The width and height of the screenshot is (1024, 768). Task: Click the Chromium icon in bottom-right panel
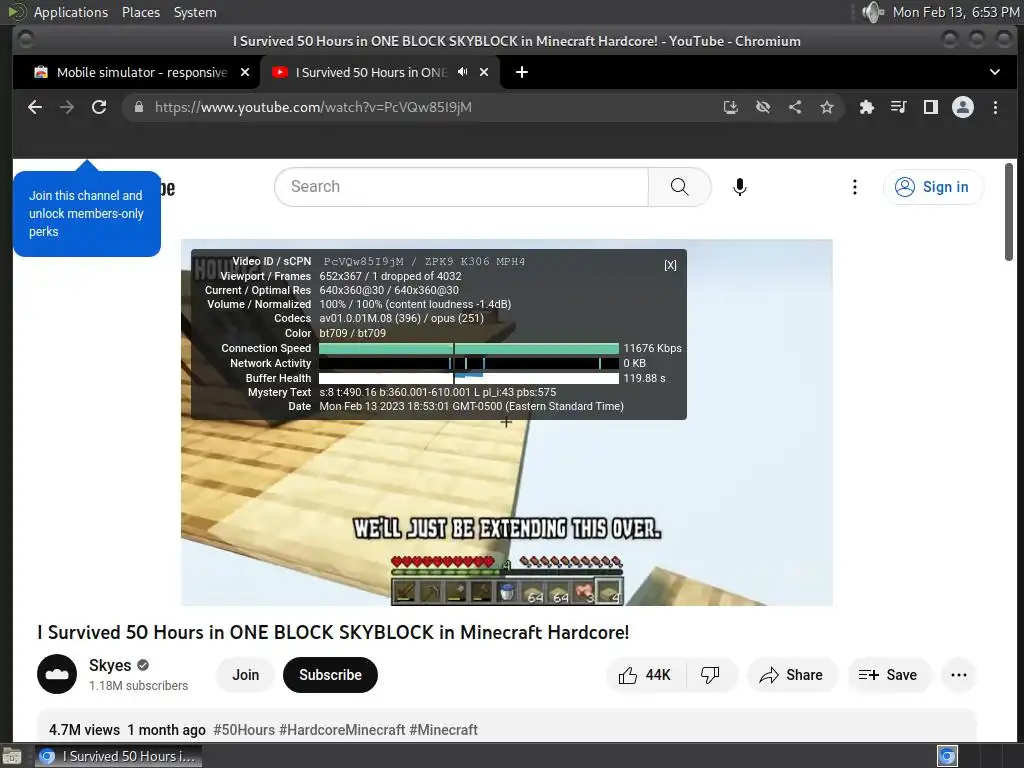click(x=947, y=756)
